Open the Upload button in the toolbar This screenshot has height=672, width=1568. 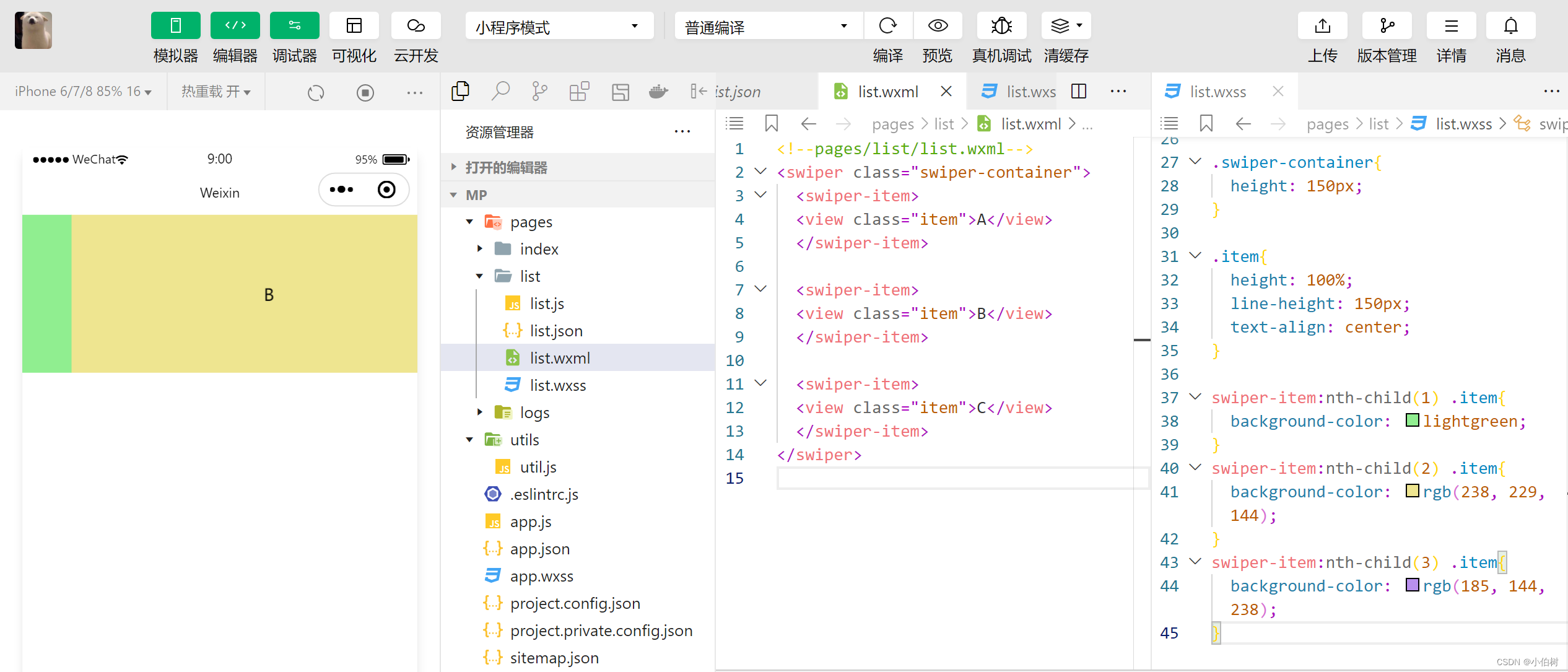click(x=1322, y=26)
